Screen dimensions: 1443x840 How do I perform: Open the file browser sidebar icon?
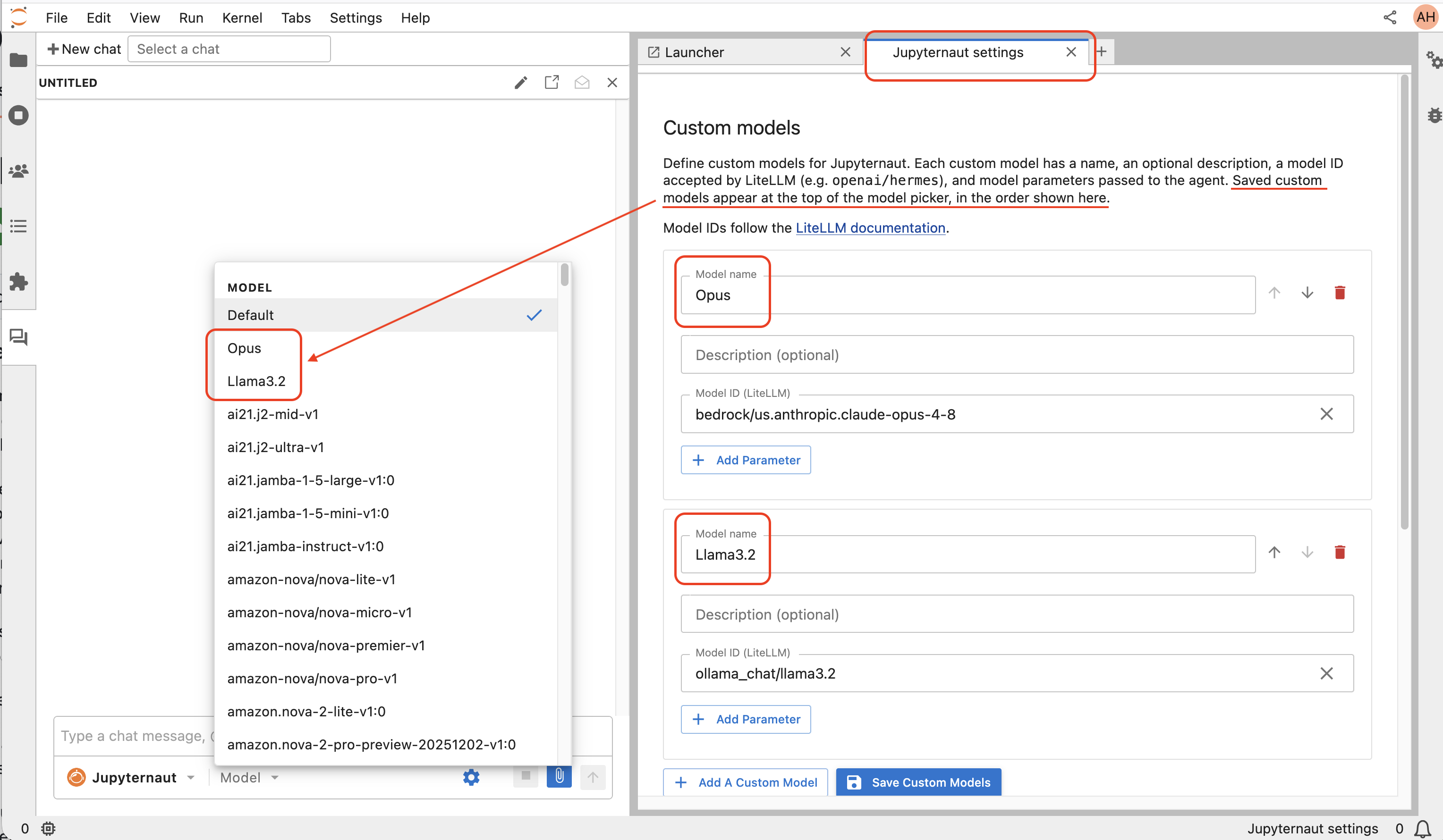(x=18, y=59)
